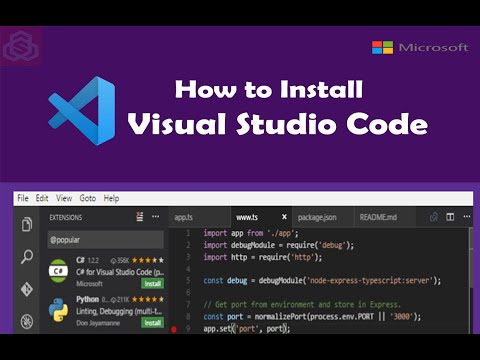The height and width of the screenshot is (360, 480).
Task: Click the C# 356K download count
Action: click(120, 260)
